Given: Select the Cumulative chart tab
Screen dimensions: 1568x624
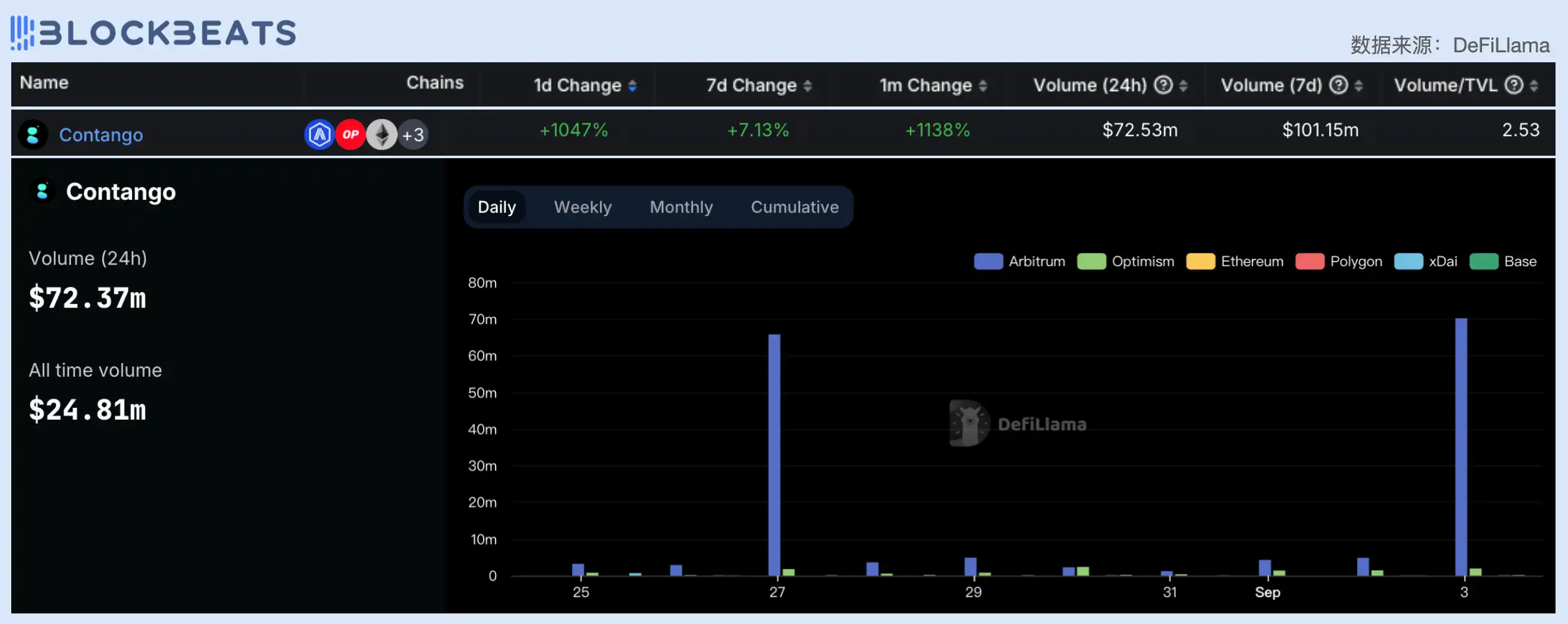Looking at the screenshot, I should [x=795, y=207].
